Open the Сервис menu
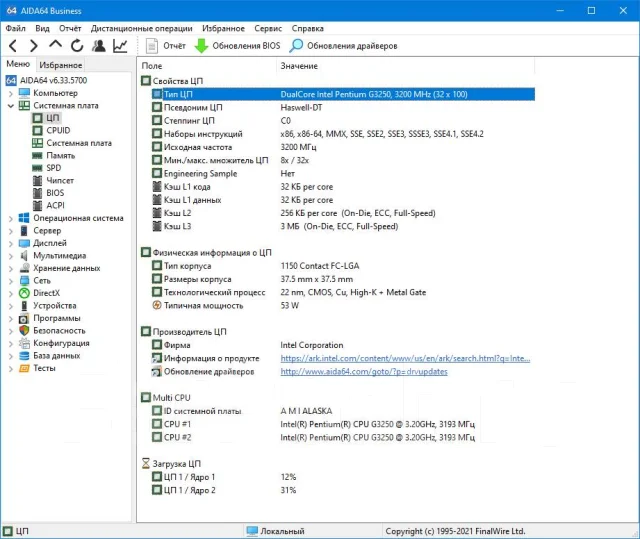640x539 pixels. click(x=268, y=28)
